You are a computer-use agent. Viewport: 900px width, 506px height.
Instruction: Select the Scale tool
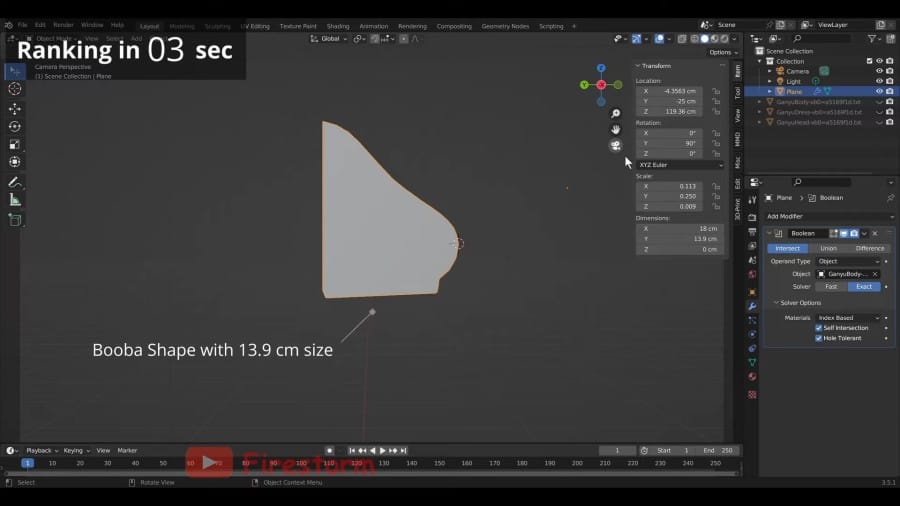15,144
